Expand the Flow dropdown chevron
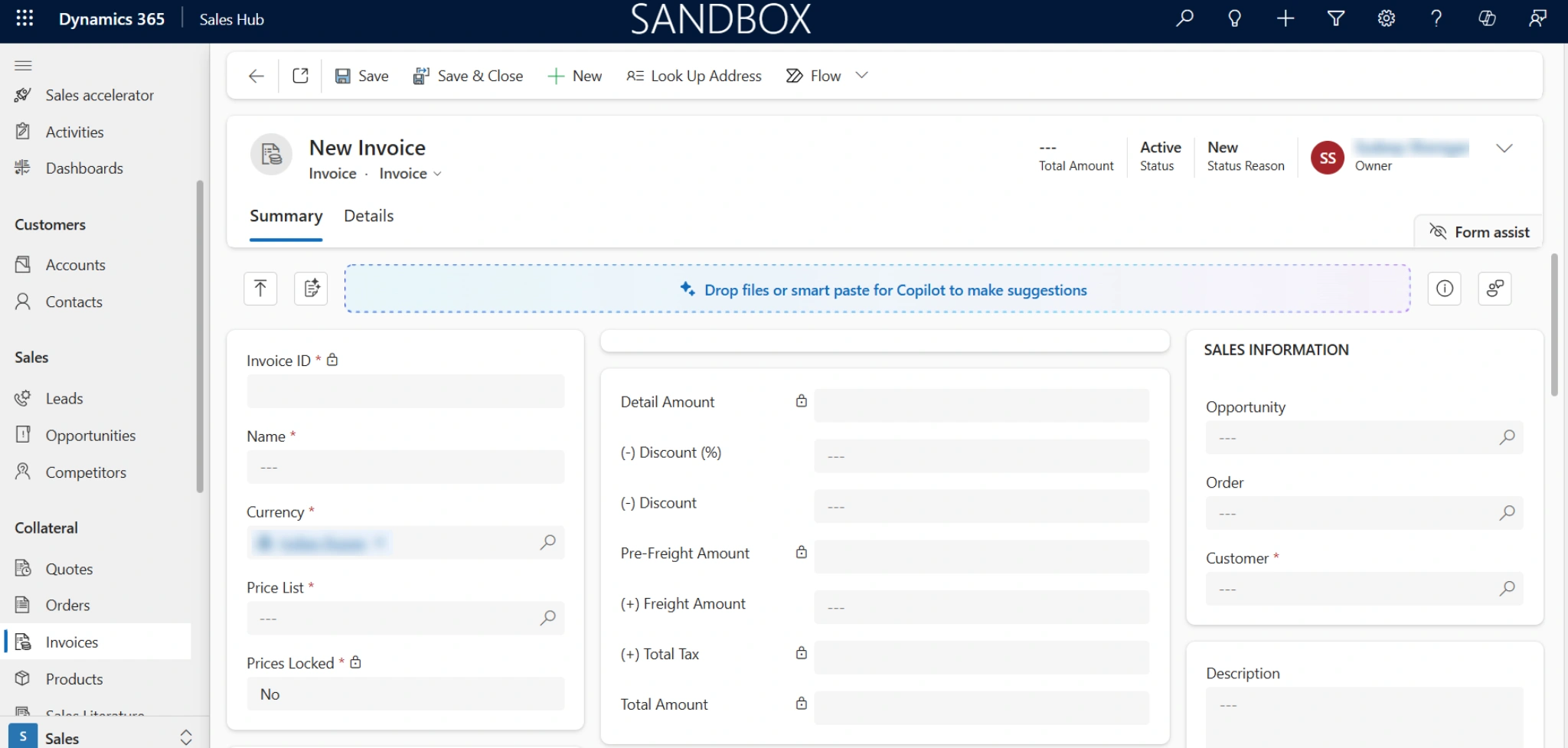The image size is (1568, 748). 861,75
